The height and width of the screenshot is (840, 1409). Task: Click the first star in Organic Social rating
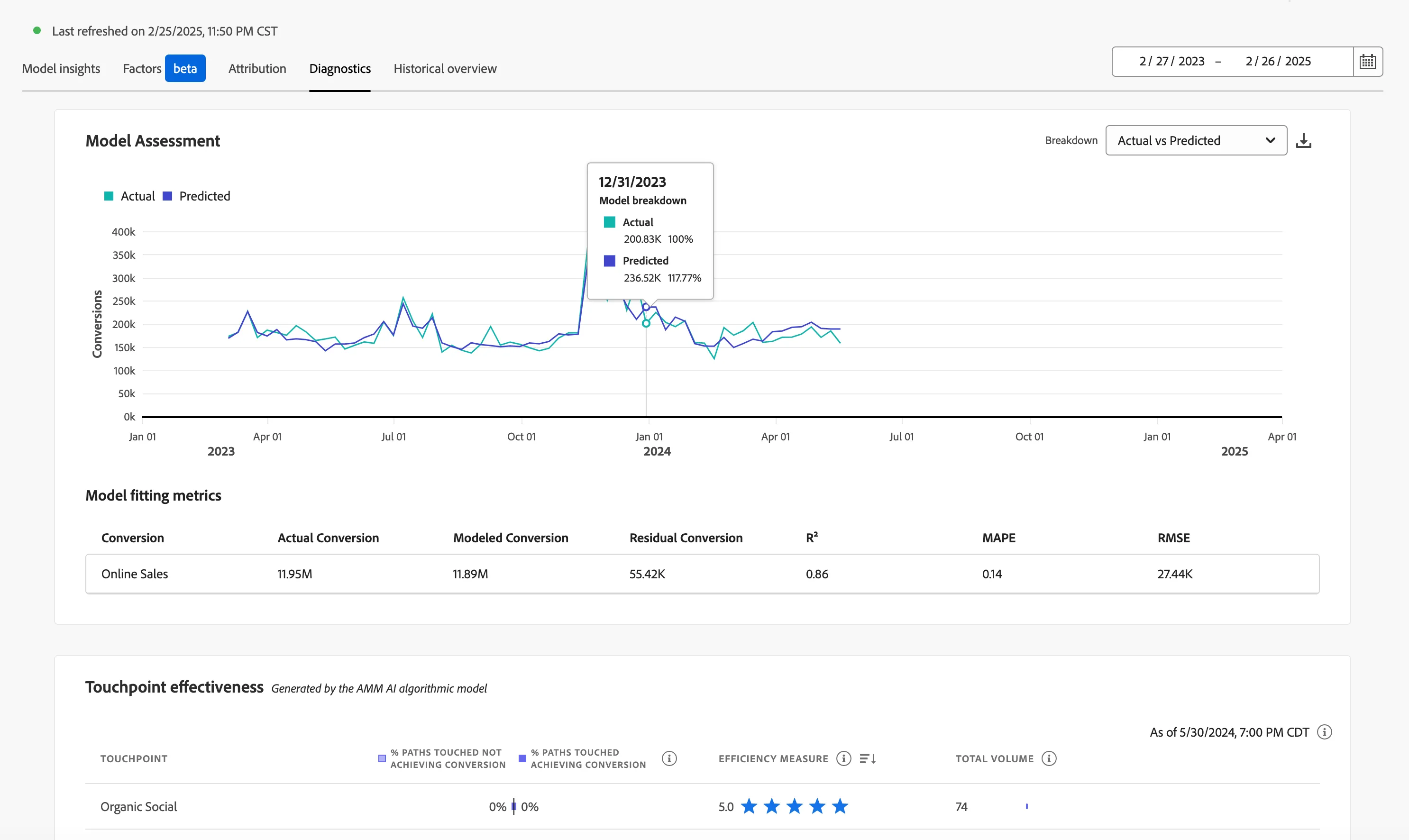(x=749, y=806)
